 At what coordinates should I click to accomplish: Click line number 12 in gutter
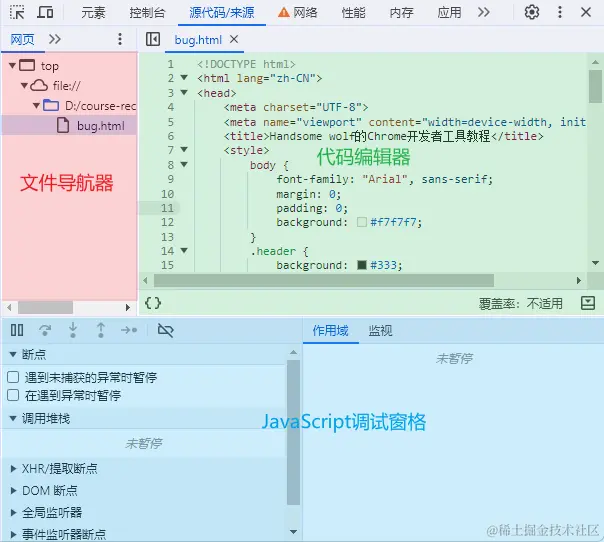(167, 222)
